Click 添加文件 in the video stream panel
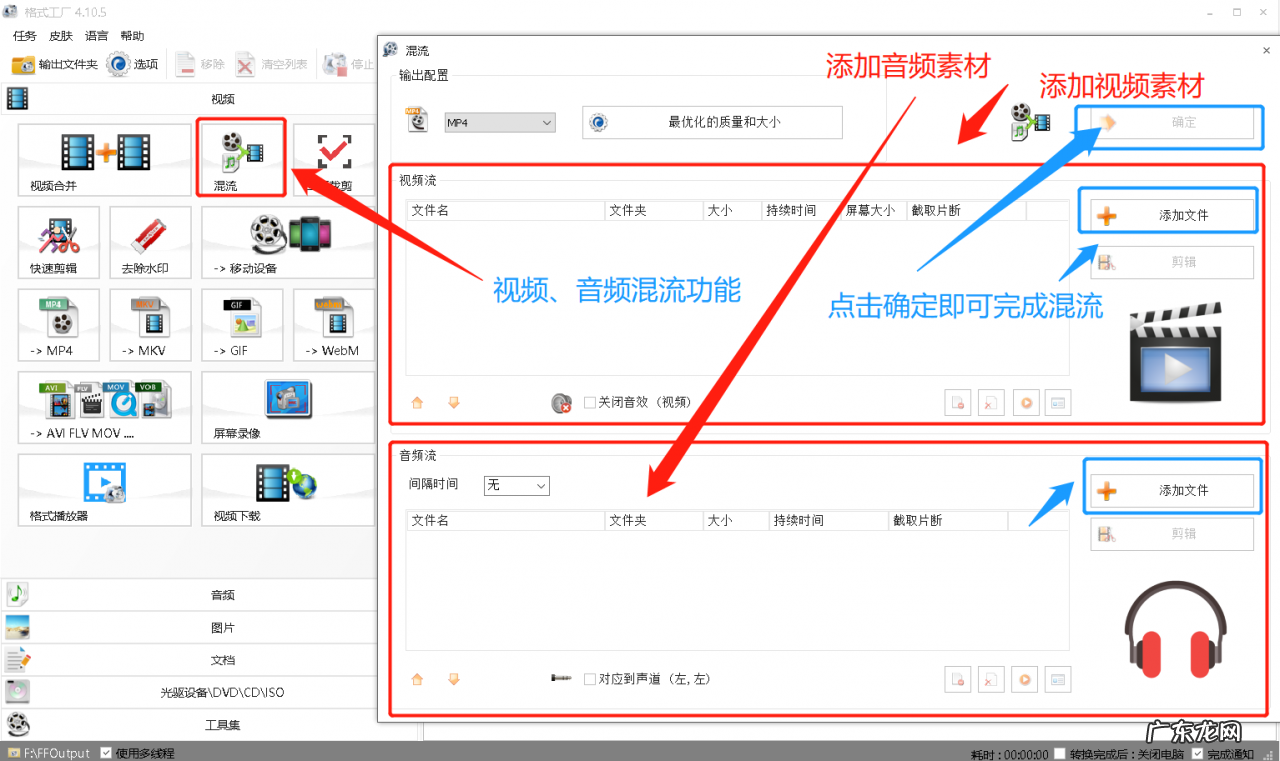 (x=1167, y=212)
